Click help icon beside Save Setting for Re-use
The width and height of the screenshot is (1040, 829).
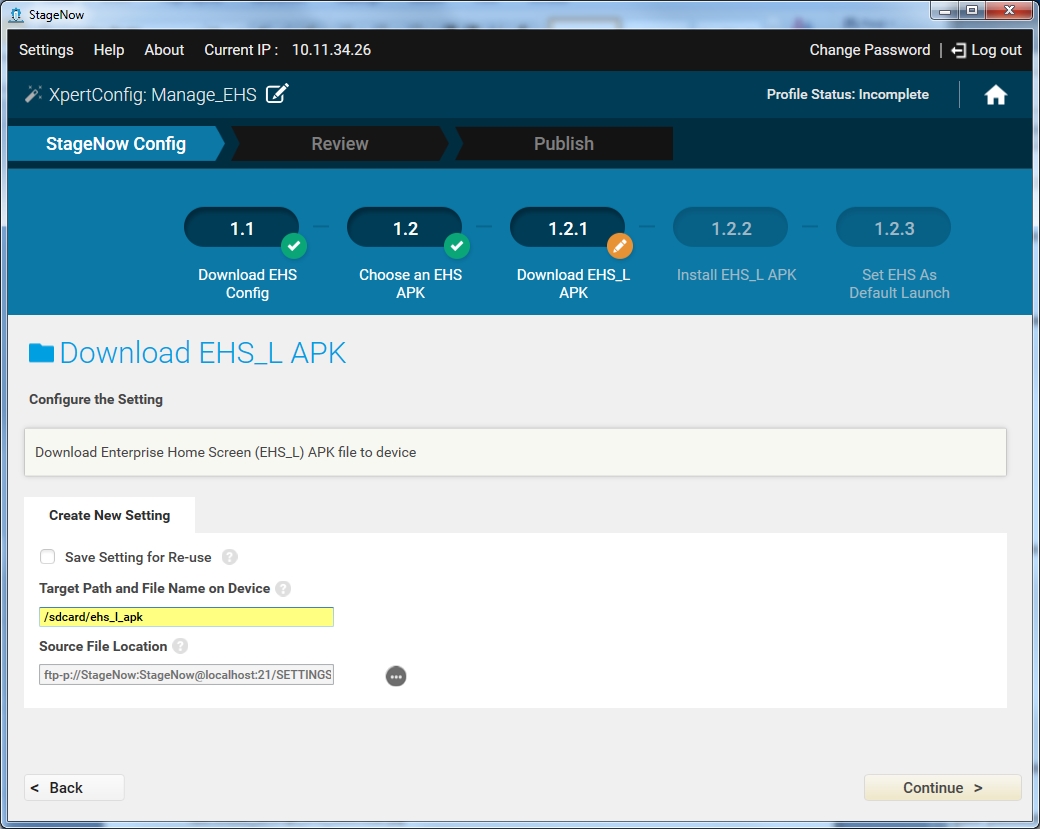tap(230, 557)
